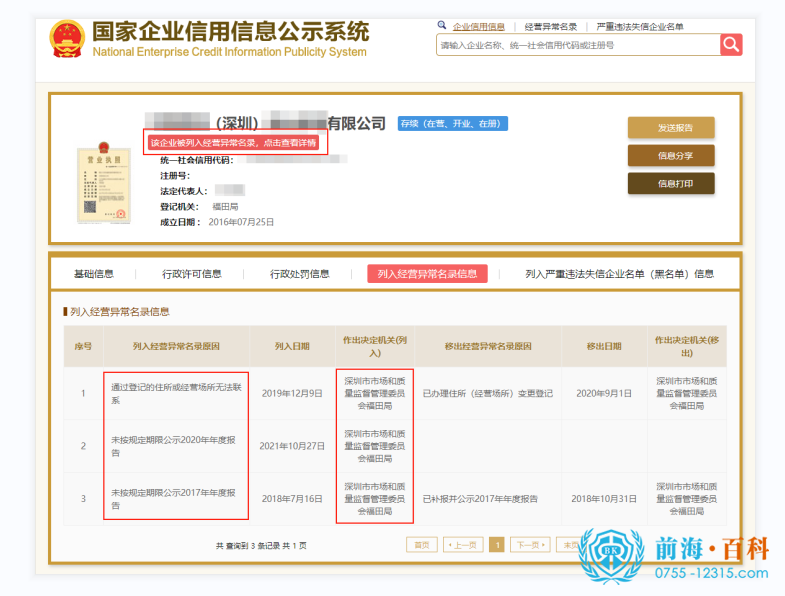The image size is (785, 596).
Task: Click 已办理住所（经营场所）变更登记 cell
Action: [488, 394]
